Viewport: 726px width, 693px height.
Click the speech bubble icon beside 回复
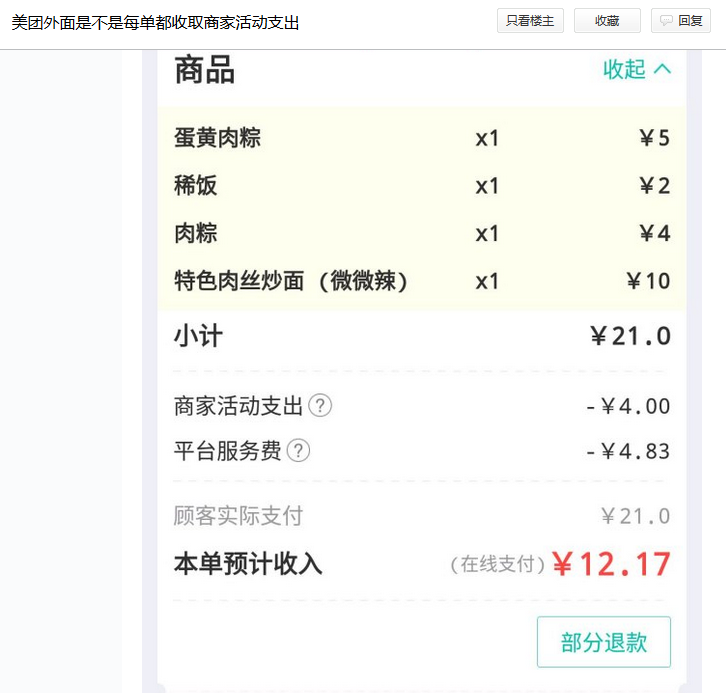pyautogui.click(x=665, y=21)
